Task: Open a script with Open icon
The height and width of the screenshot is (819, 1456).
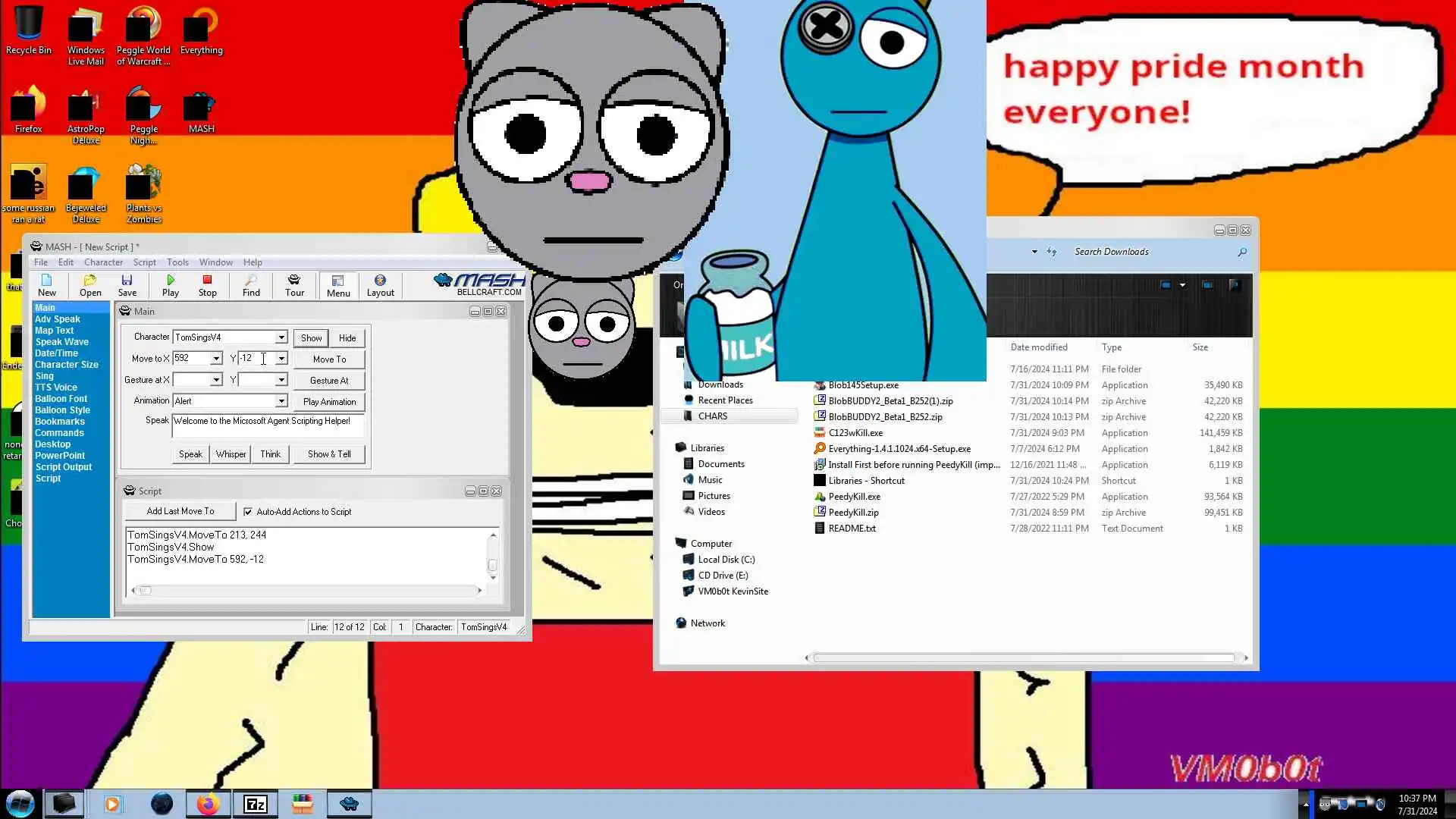Action: click(90, 284)
